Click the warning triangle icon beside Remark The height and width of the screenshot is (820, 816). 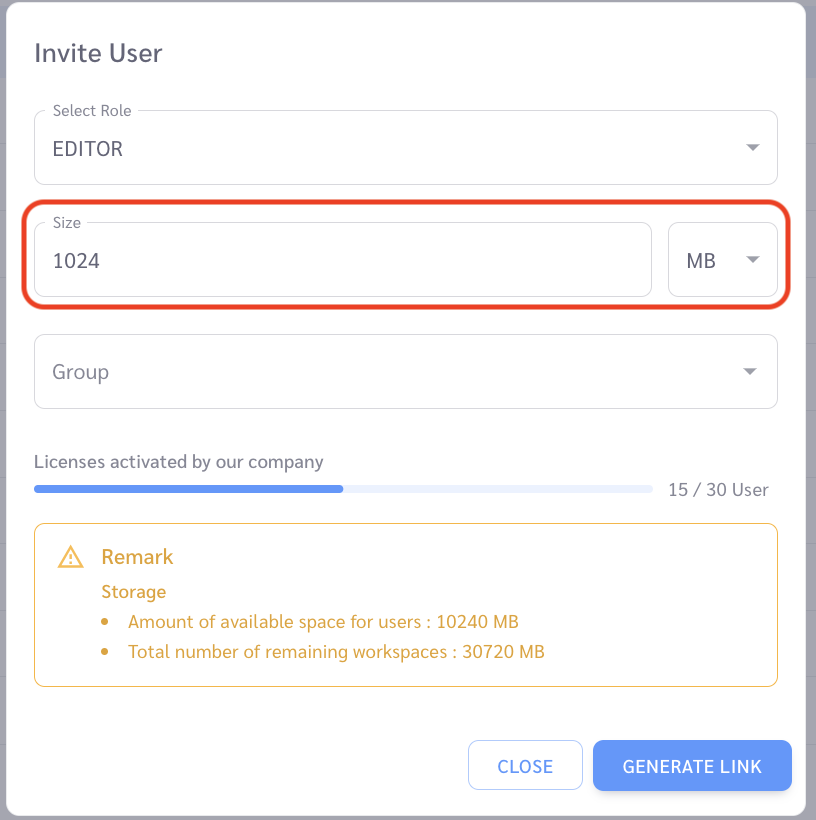(71, 556)
